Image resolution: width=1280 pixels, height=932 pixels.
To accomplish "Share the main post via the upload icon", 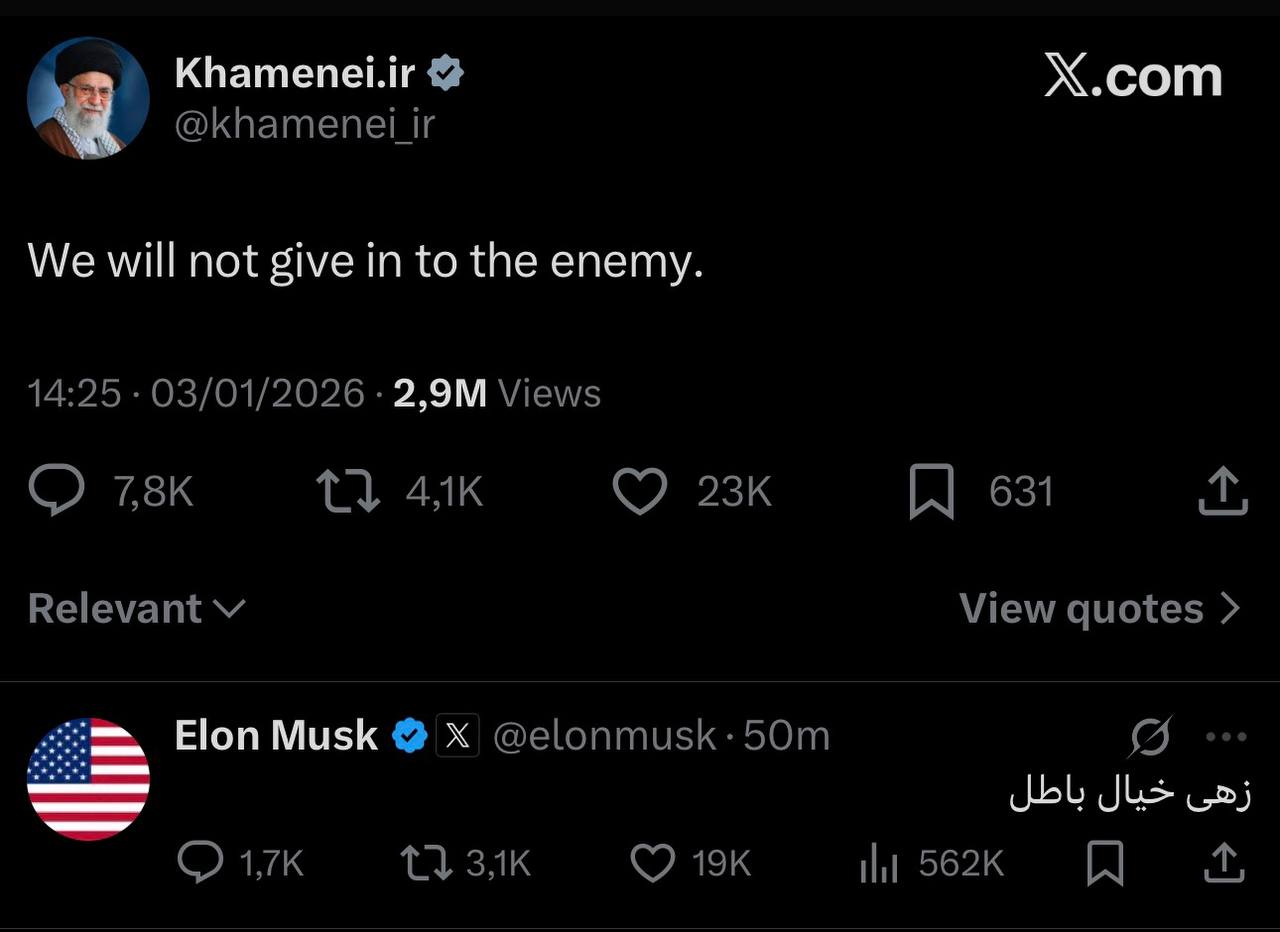I will coord(1223,491).
